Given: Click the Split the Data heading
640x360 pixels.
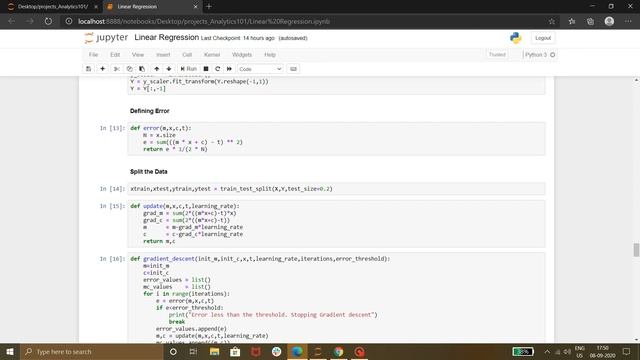Looking at the screenshot, I should click(149, 172).
